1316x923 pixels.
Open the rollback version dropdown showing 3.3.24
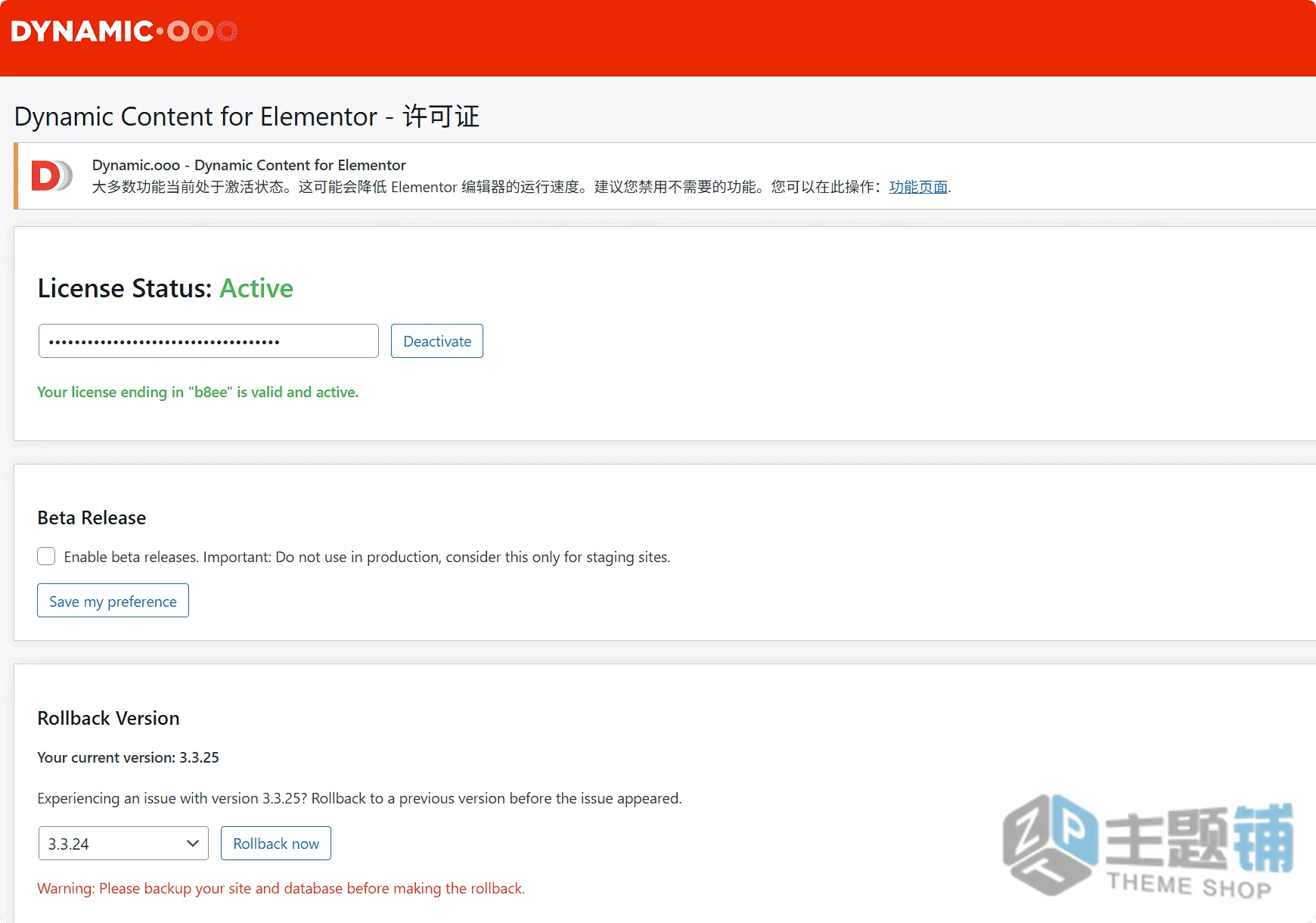tap(123, 844)
